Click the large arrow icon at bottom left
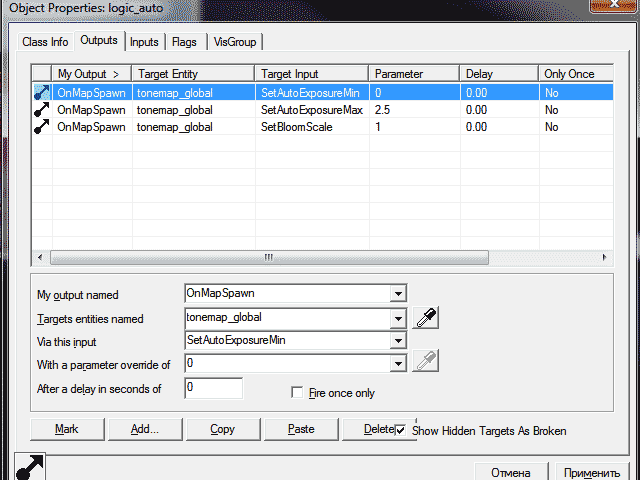640x480 pixels. 31,468
